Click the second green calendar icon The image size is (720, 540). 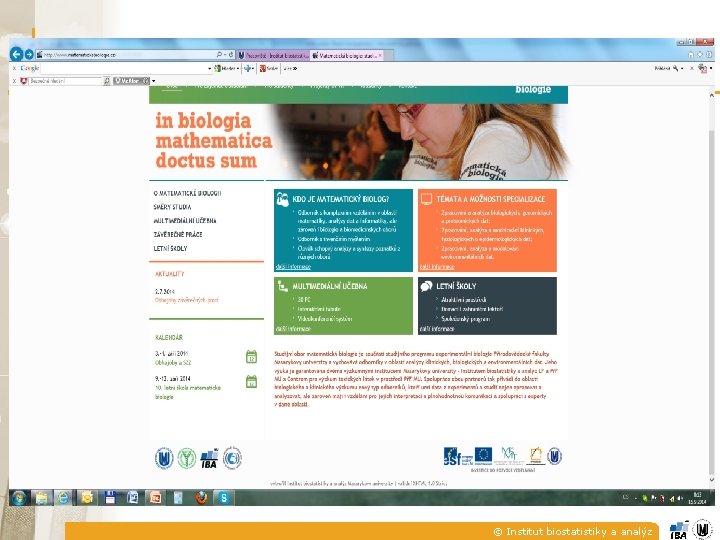coord(251,382)
